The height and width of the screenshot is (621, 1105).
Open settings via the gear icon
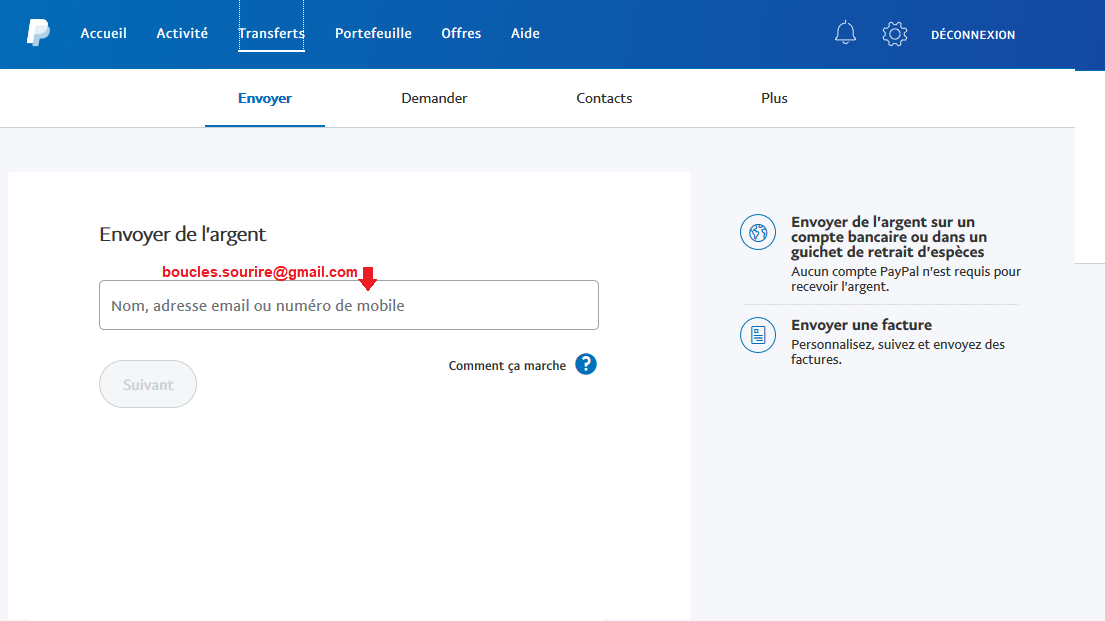(x=894, y=34)
